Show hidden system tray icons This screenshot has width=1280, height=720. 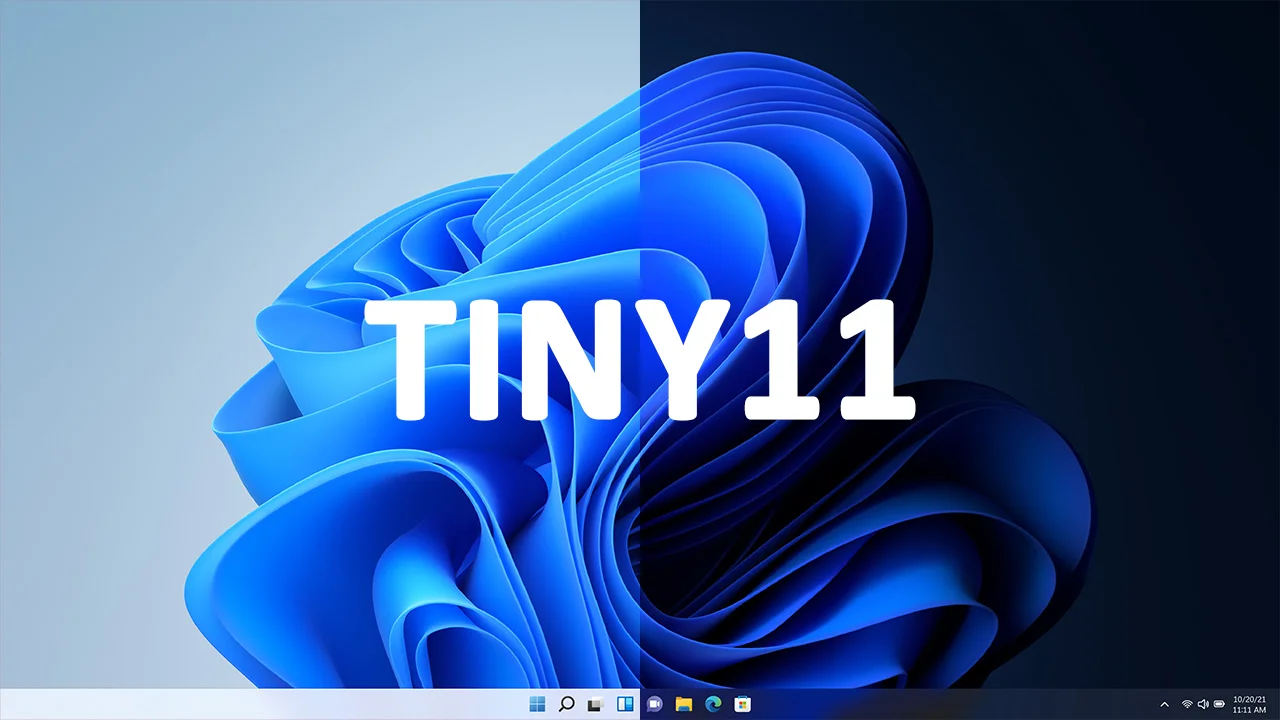(x=1164, y=704)
